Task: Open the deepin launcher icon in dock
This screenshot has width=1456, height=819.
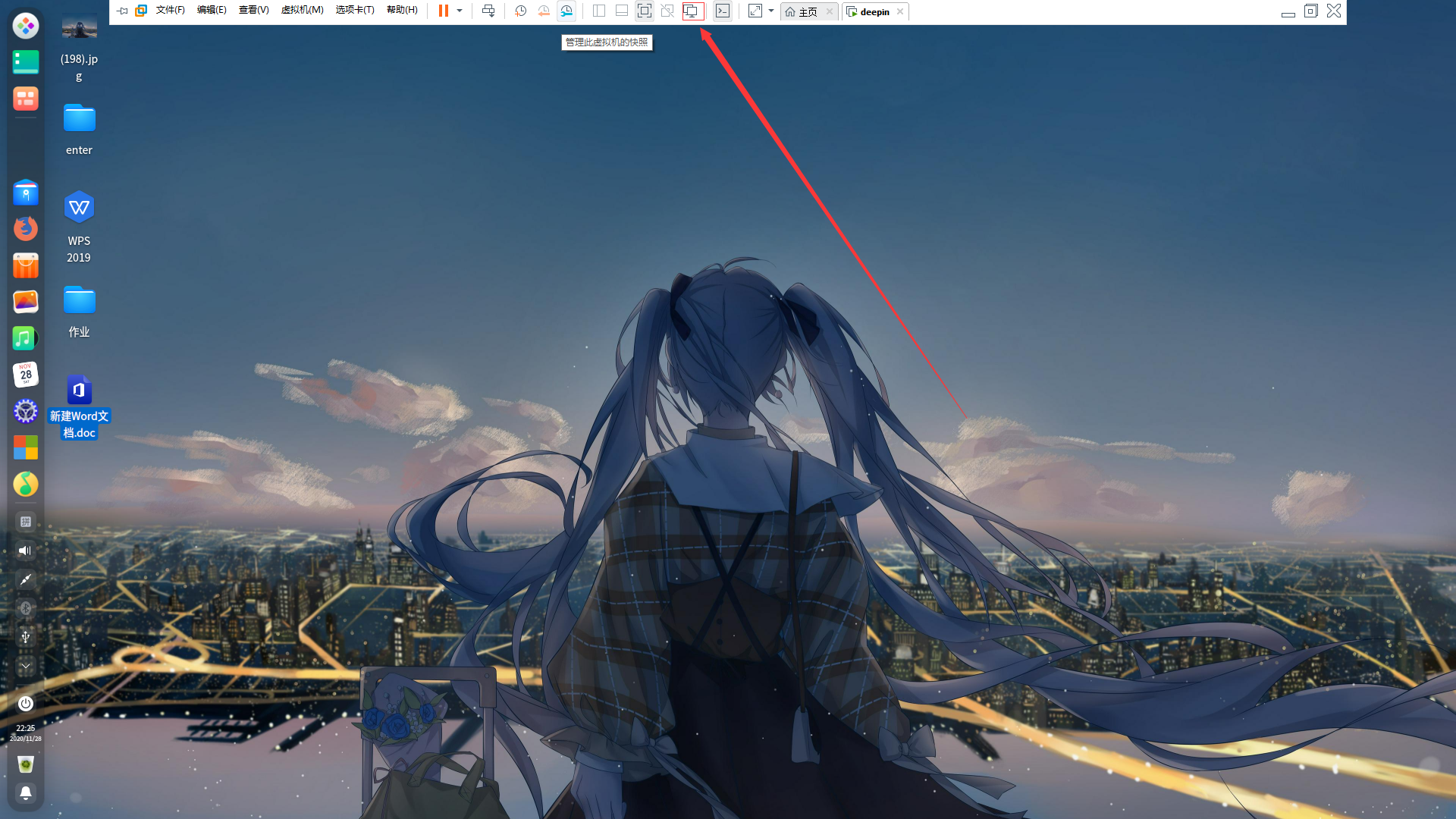Action: [x=26, y=26]
